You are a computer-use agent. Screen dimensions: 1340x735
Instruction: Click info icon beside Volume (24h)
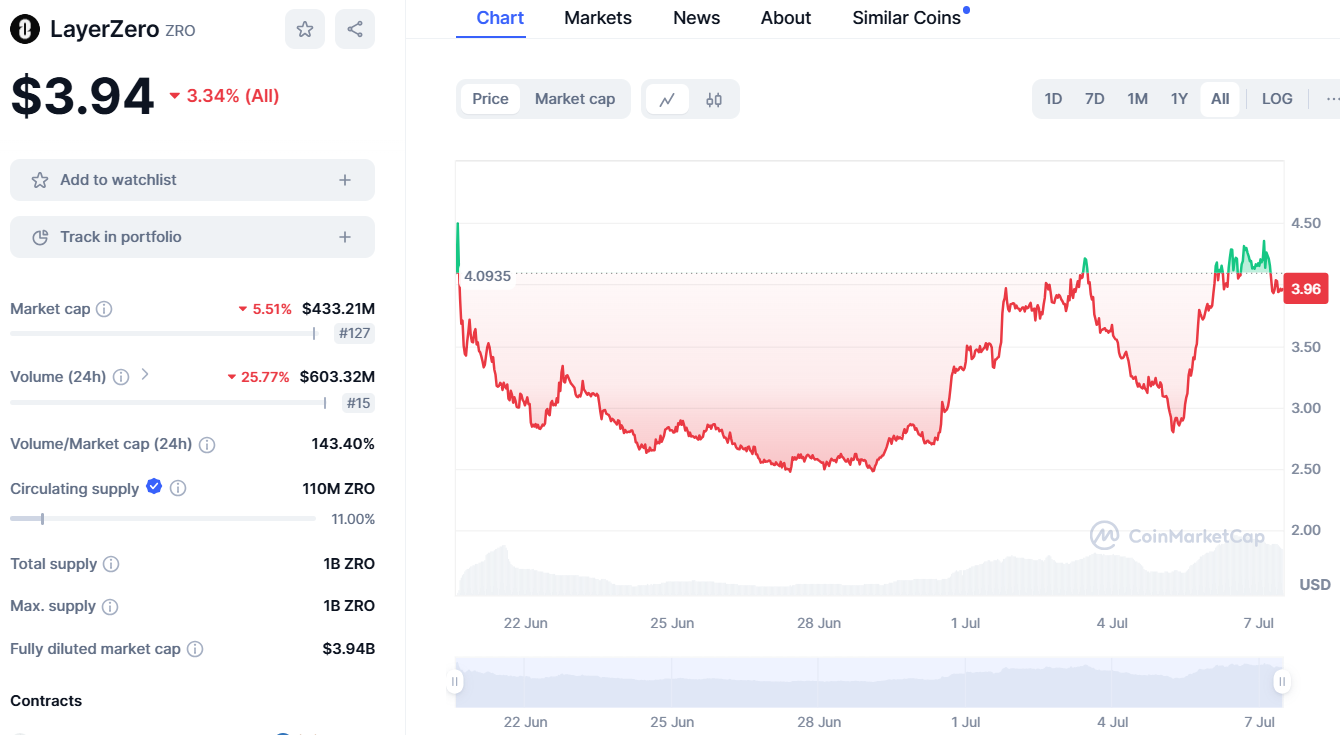(x=121, y=377)
